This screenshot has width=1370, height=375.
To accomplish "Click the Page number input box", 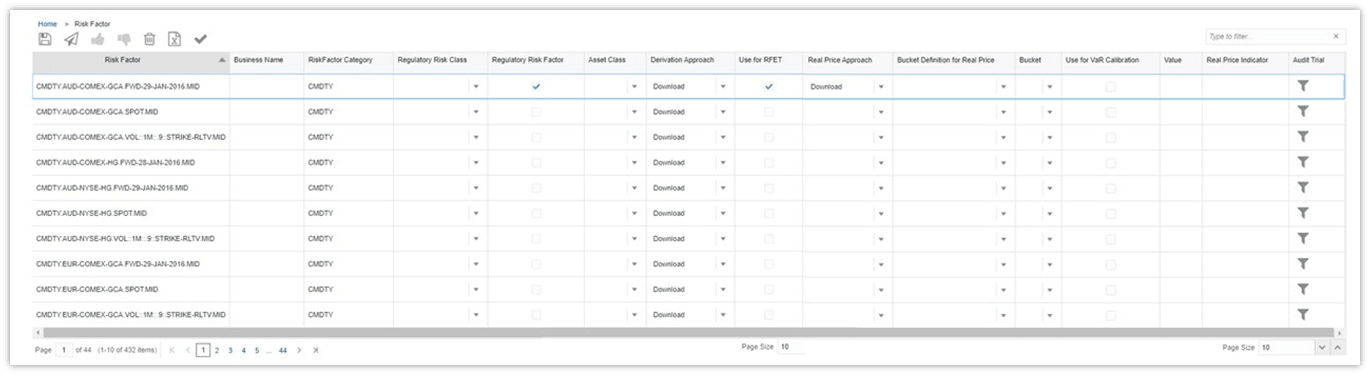I will click(x=64, y=350).
